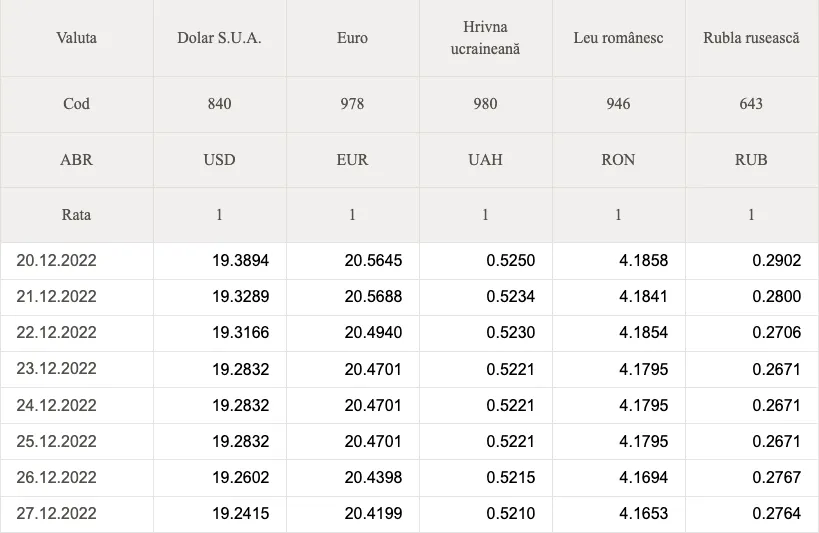
Task: Click the currency code 643 cell
Action: pos(751,104)
